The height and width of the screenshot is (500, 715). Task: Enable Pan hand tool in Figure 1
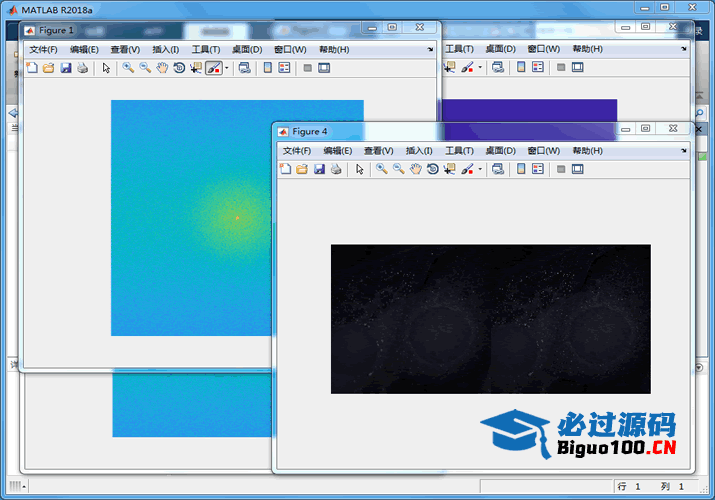point(162,68)
